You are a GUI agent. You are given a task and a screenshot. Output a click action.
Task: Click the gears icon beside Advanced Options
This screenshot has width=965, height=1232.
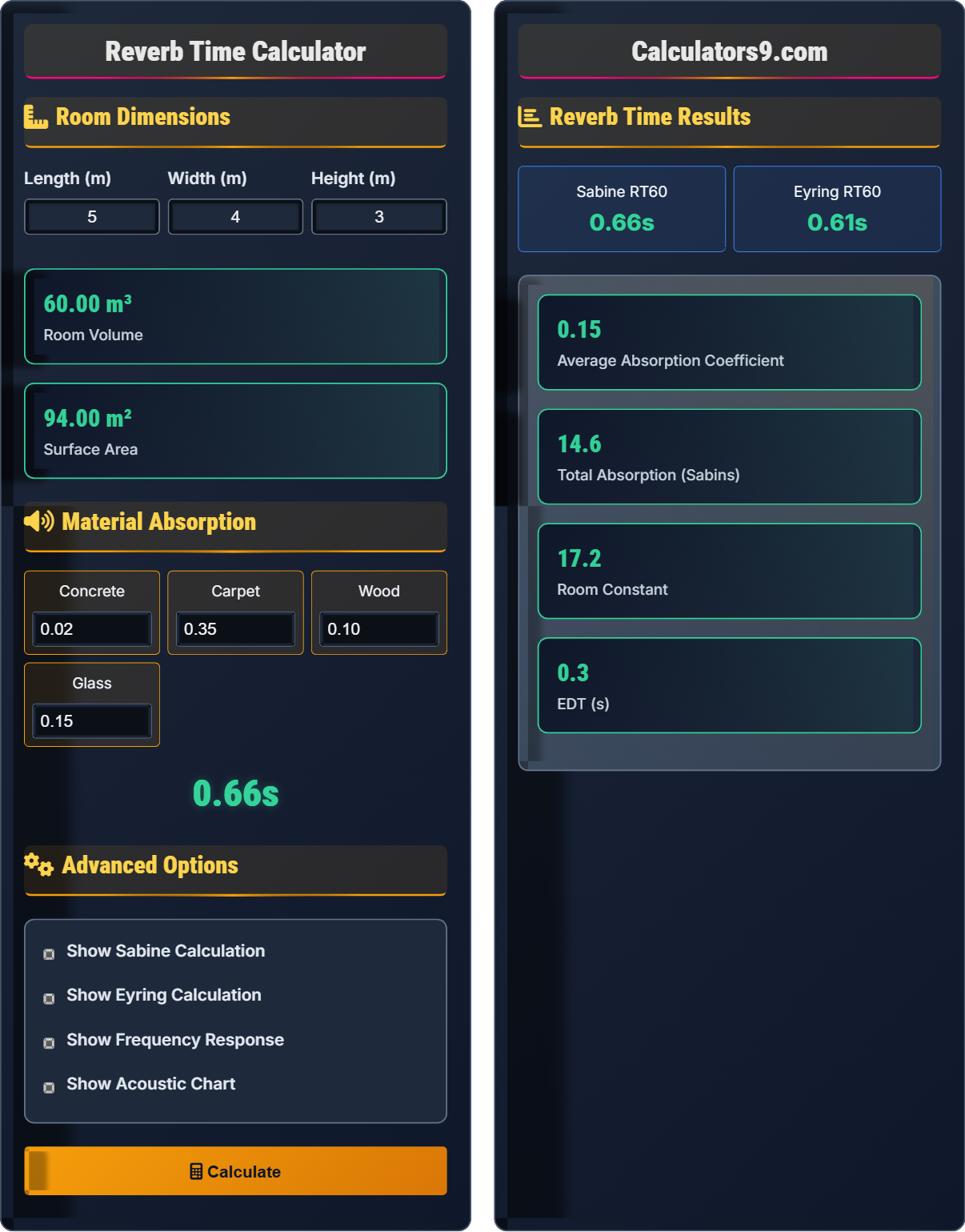tap(38, 865)
